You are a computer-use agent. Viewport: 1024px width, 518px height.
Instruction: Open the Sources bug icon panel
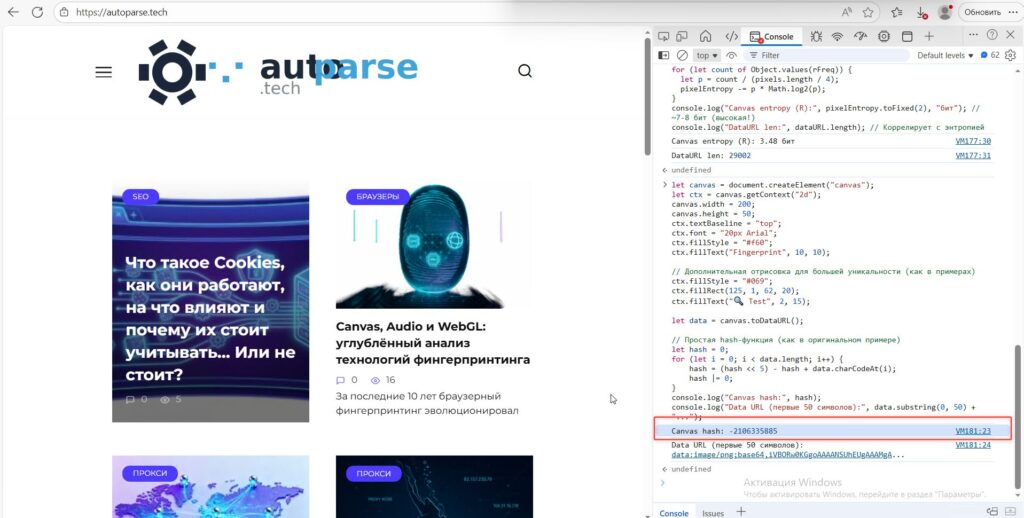pyautogui.click(x=816, y=37)
